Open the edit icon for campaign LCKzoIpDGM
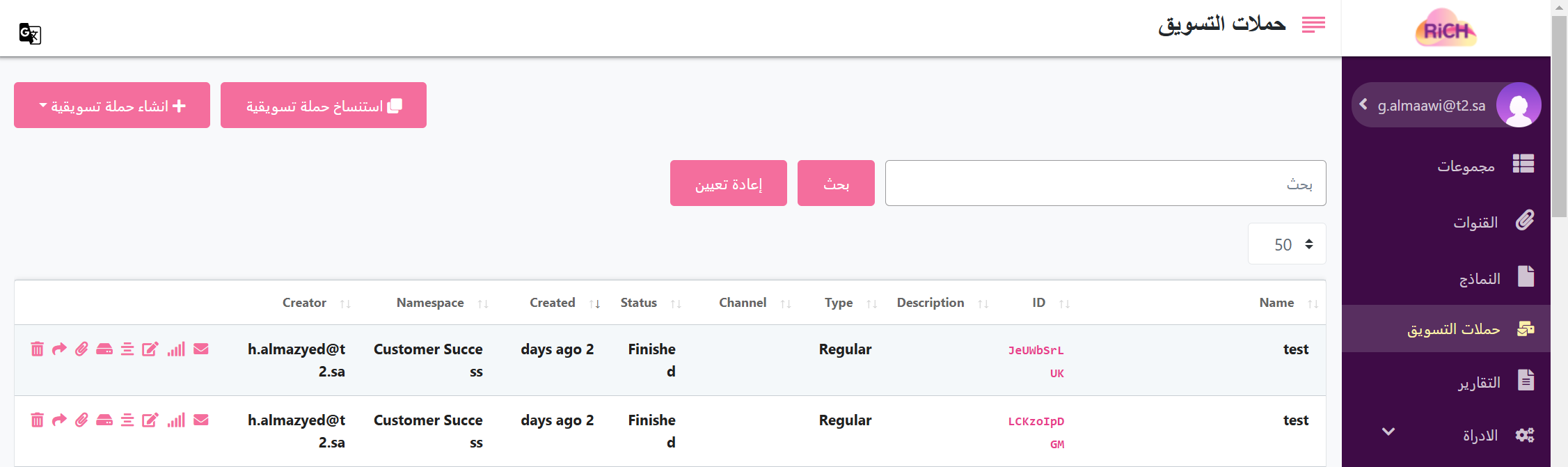This screenshot has width=1568, height=467. 150,420
